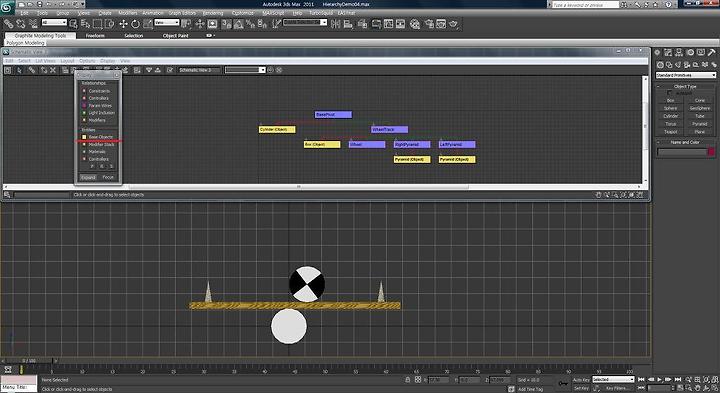Click the Pyramid primitive button

700,124
